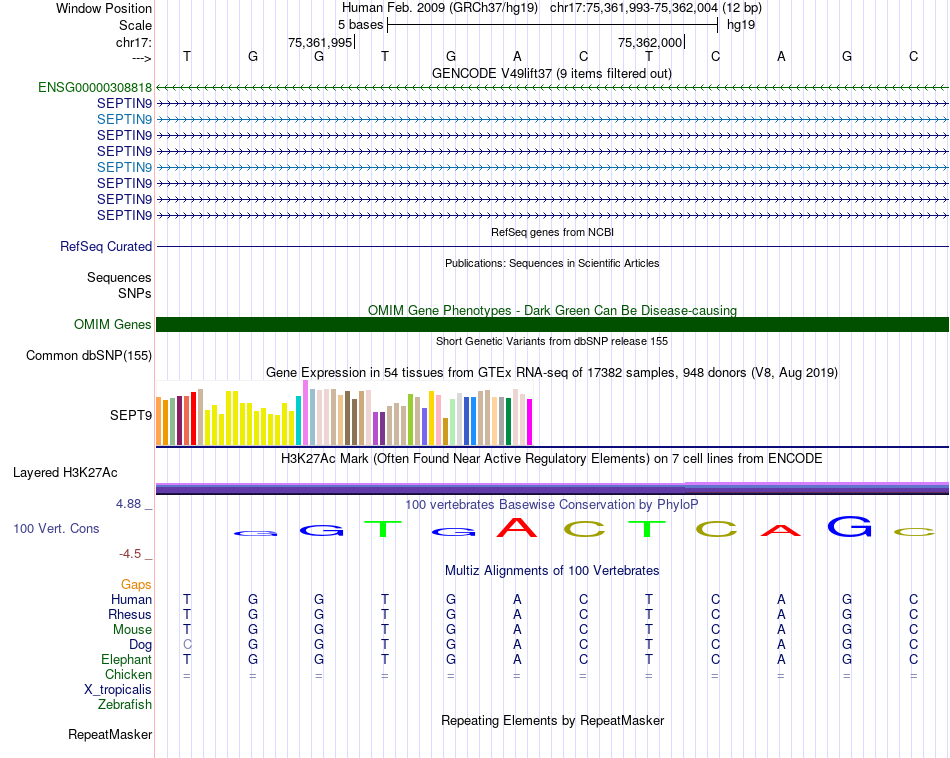Click the tall pink bar in GTEx chart
This screenshot has height=758, width=950.
(x=305, y=413)
